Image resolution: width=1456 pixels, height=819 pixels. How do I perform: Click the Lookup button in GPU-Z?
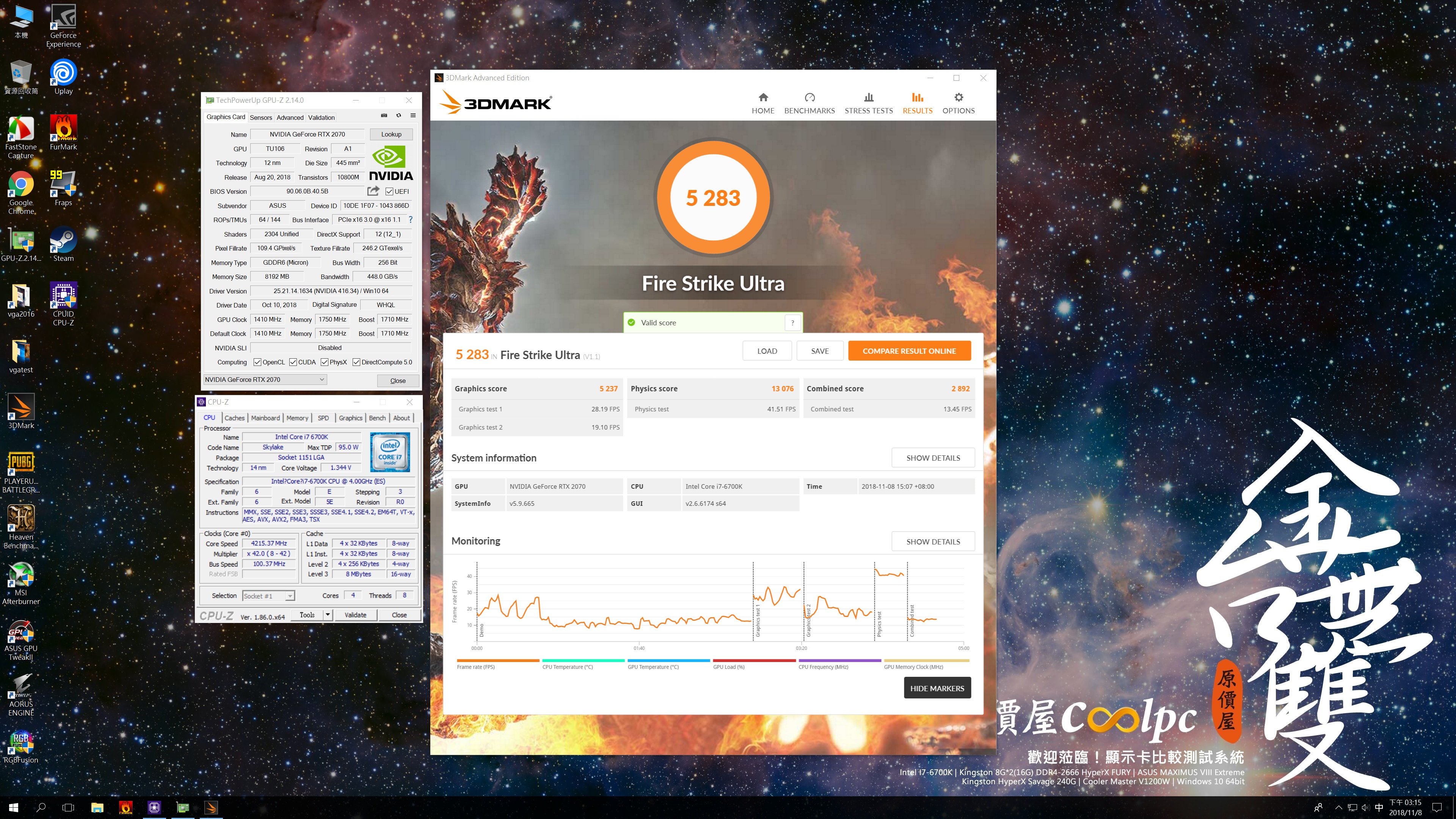[391, 135]
